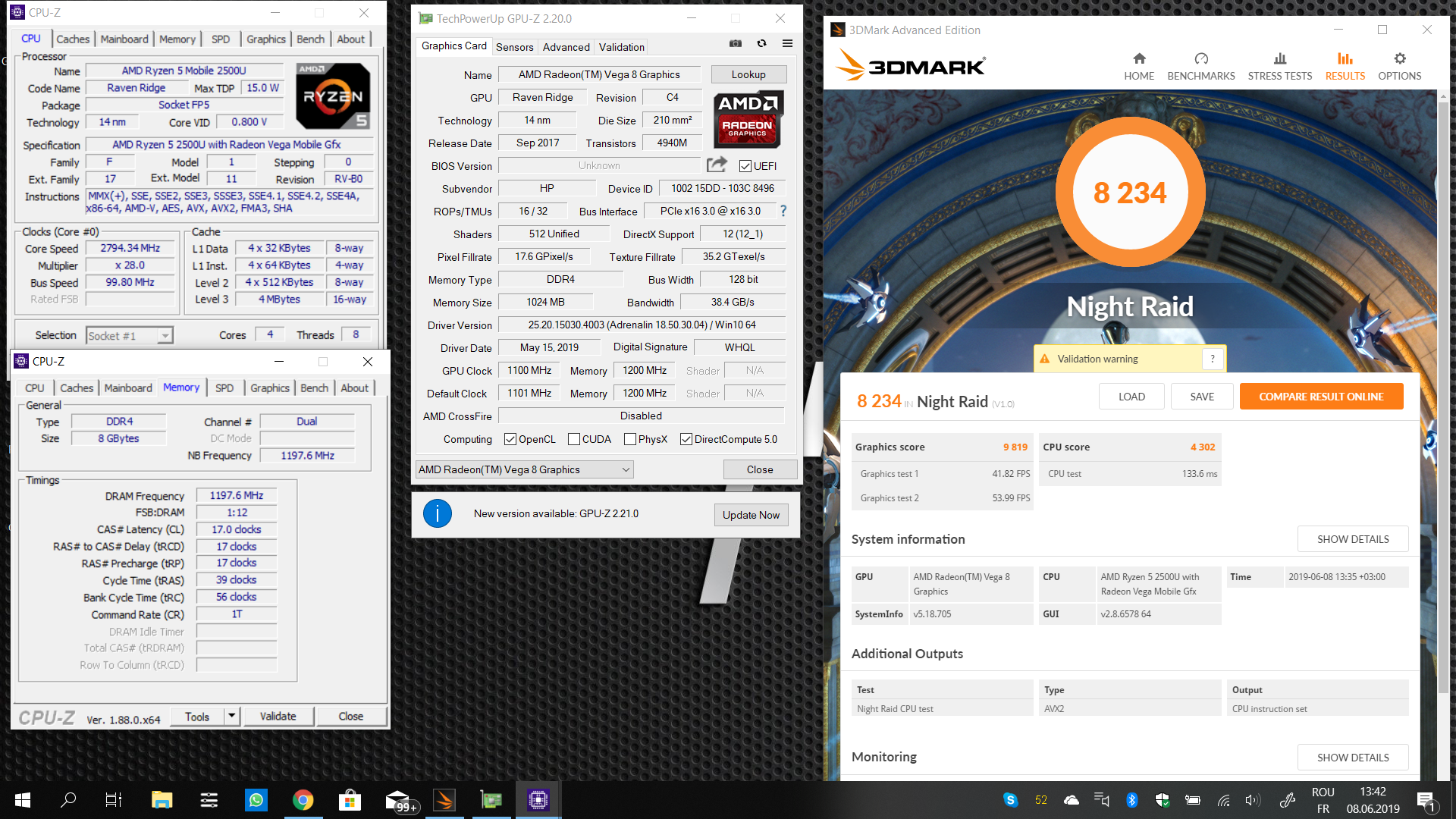Screen dimensions: 1456x819
Task: Toggle the UEFI checkbox
Action: click(x=745, y=166)
